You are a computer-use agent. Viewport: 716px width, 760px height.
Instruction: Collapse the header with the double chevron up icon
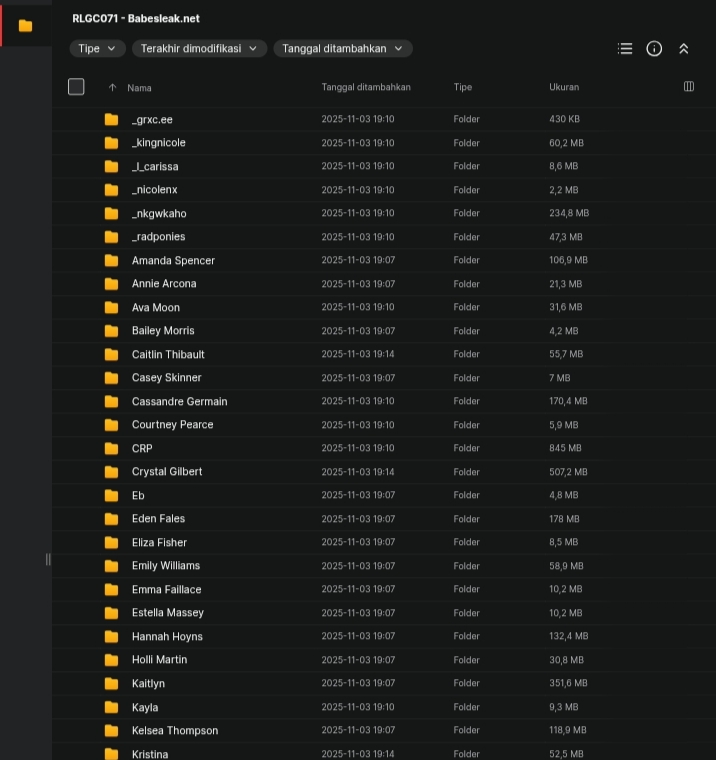[684, 48]
